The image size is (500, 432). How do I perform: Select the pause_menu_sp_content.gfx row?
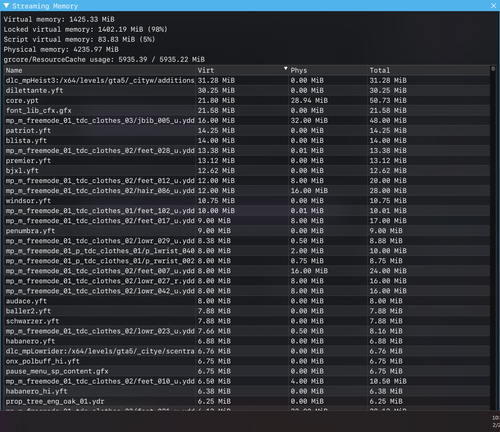pyautogui.click(x=247, y=371)
